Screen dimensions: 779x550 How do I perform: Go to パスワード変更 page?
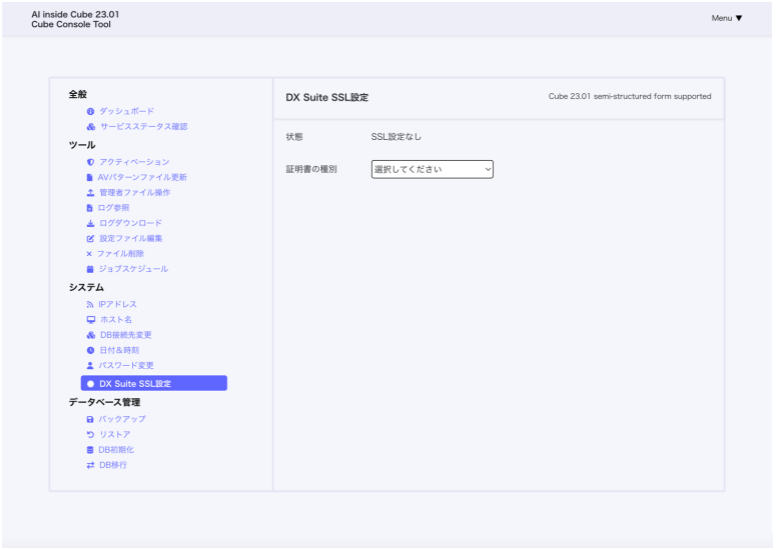(x=126, y=366)
